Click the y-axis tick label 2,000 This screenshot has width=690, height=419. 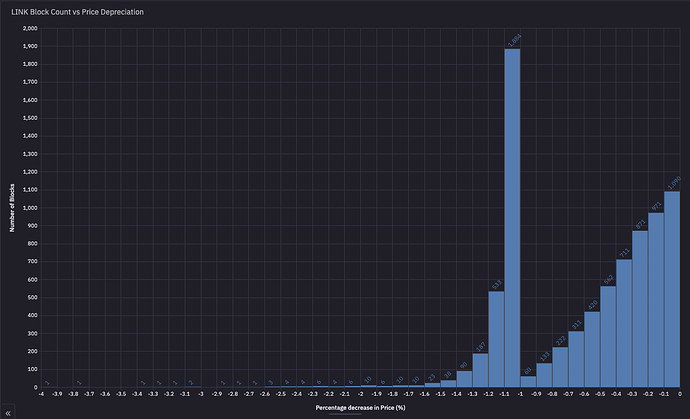click(30, 28)
